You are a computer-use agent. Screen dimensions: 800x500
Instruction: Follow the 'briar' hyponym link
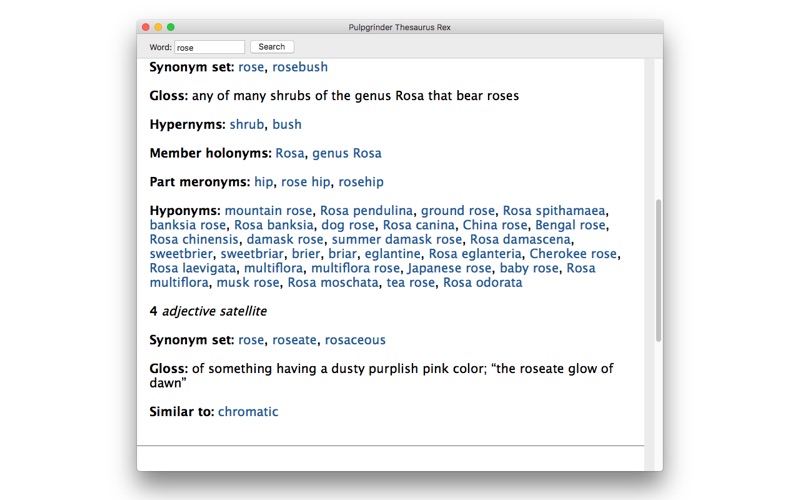tap(342, 254)
